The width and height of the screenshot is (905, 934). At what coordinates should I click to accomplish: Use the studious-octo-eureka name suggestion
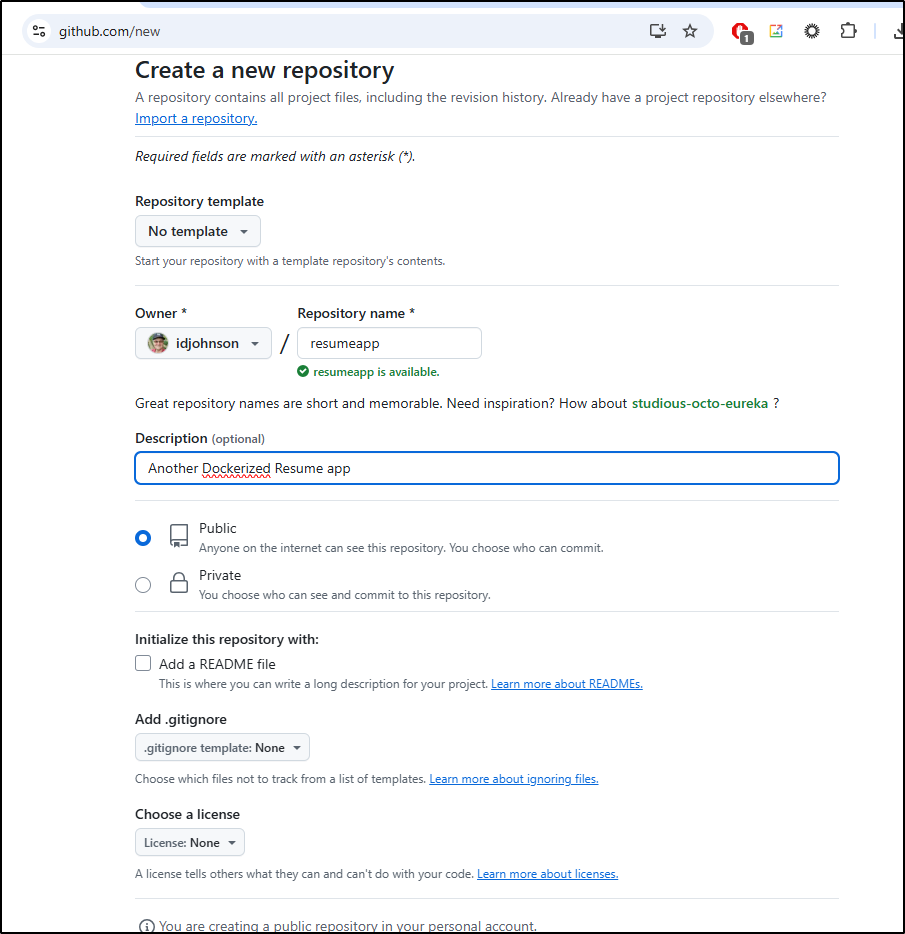pos(699,403)
